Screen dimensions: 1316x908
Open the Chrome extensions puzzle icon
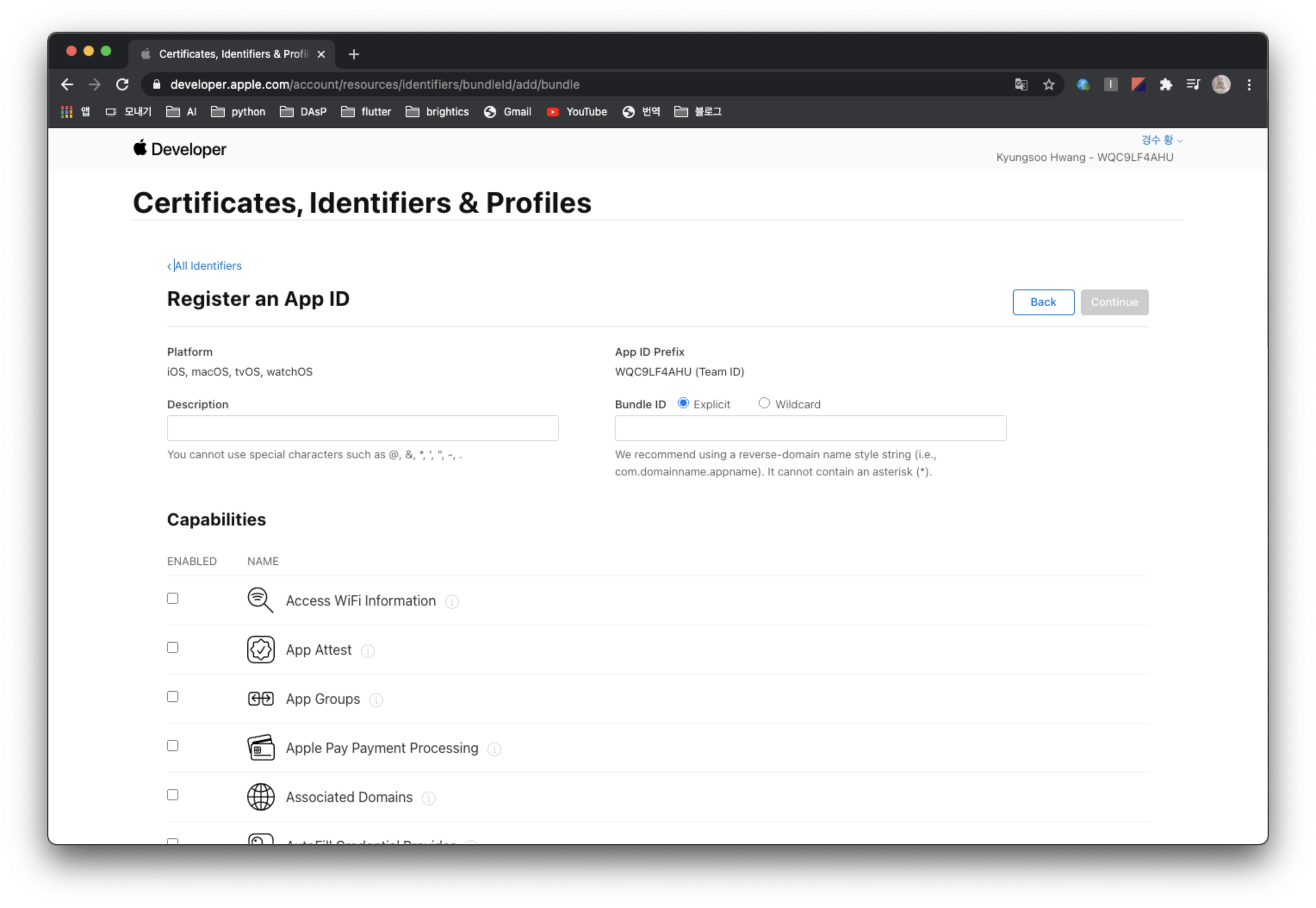tap(1166, 85)
